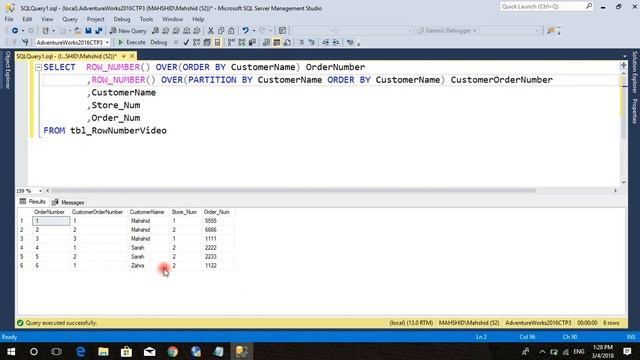This screenshot has width=640, height=360.
Task: Click the Database Engine Query icon
Action: (155, 31)
